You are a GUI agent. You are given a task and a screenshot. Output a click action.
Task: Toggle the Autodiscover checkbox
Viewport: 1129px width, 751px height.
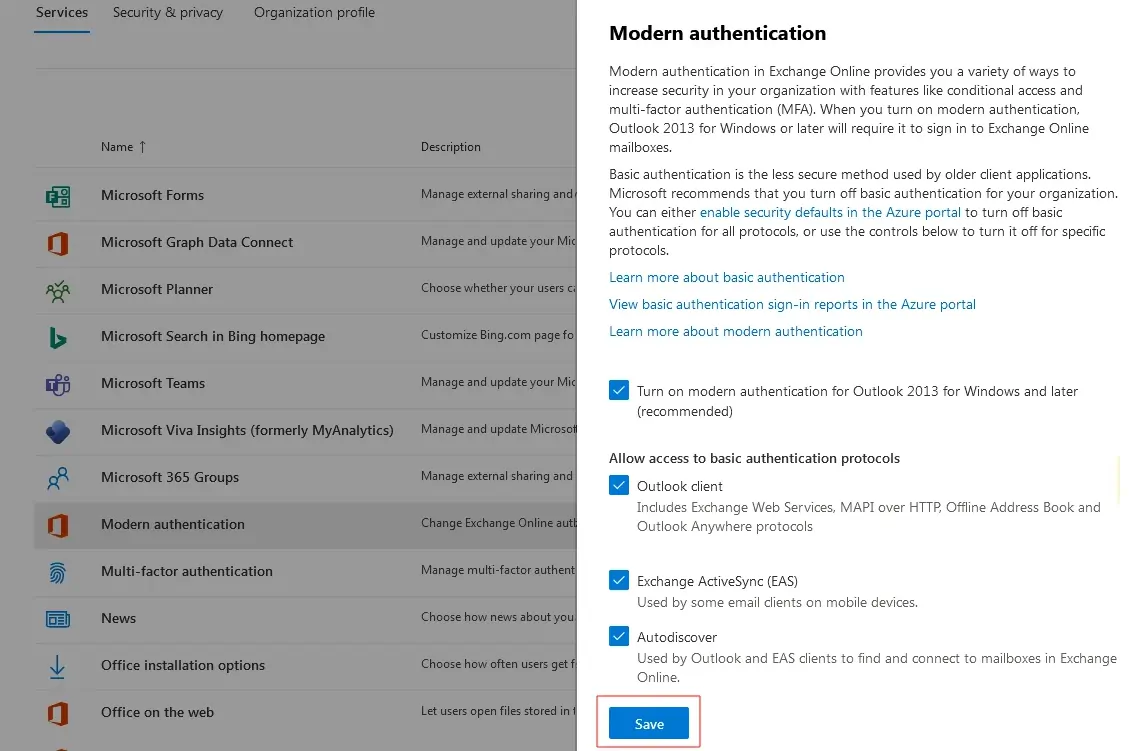[x=619, y=636]
